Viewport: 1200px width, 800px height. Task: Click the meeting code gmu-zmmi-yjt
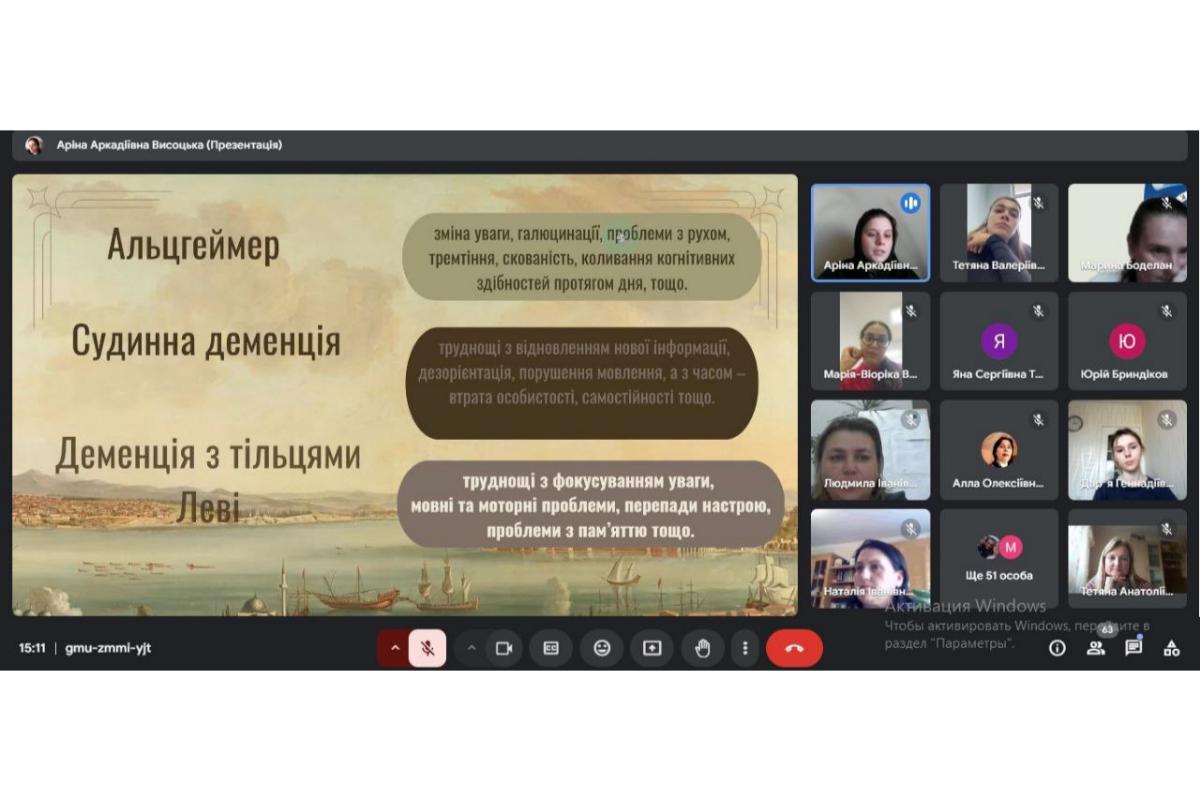108,648
